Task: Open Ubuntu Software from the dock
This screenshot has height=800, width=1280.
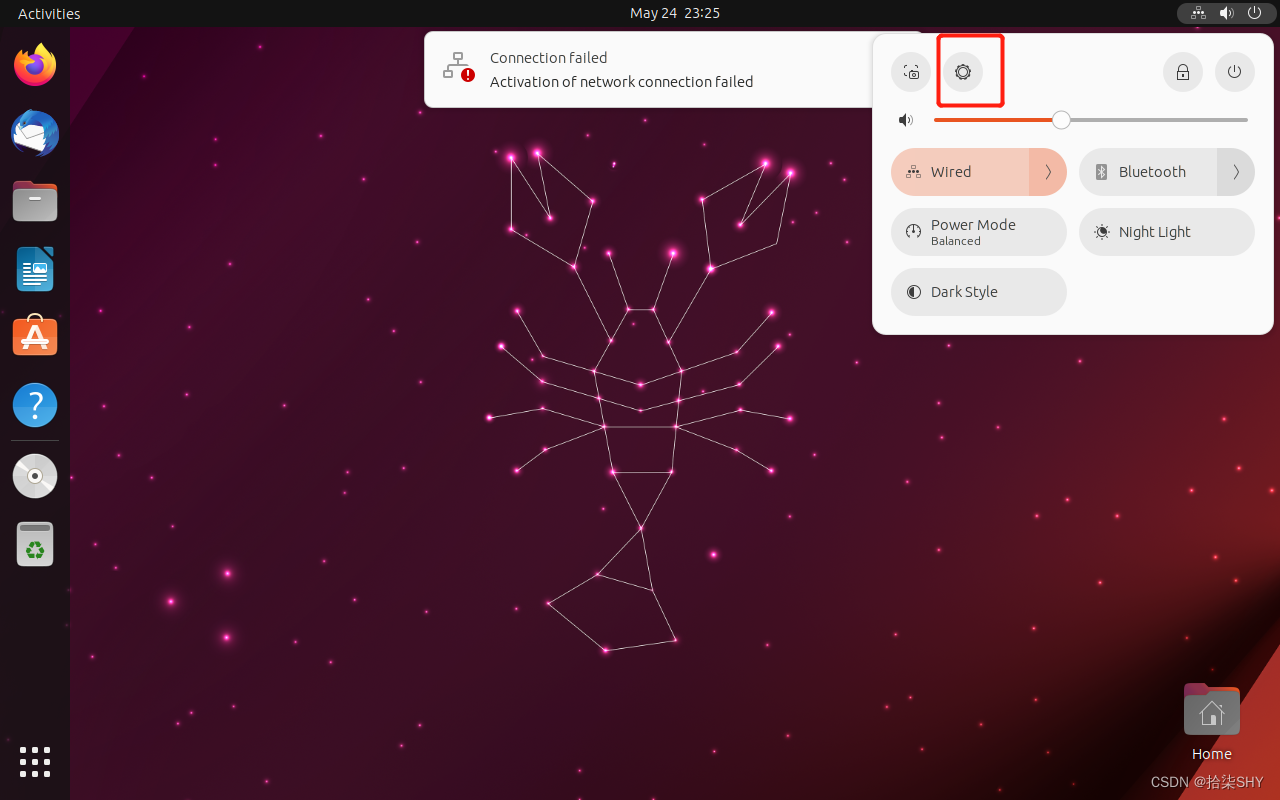Action: point(34,336)
